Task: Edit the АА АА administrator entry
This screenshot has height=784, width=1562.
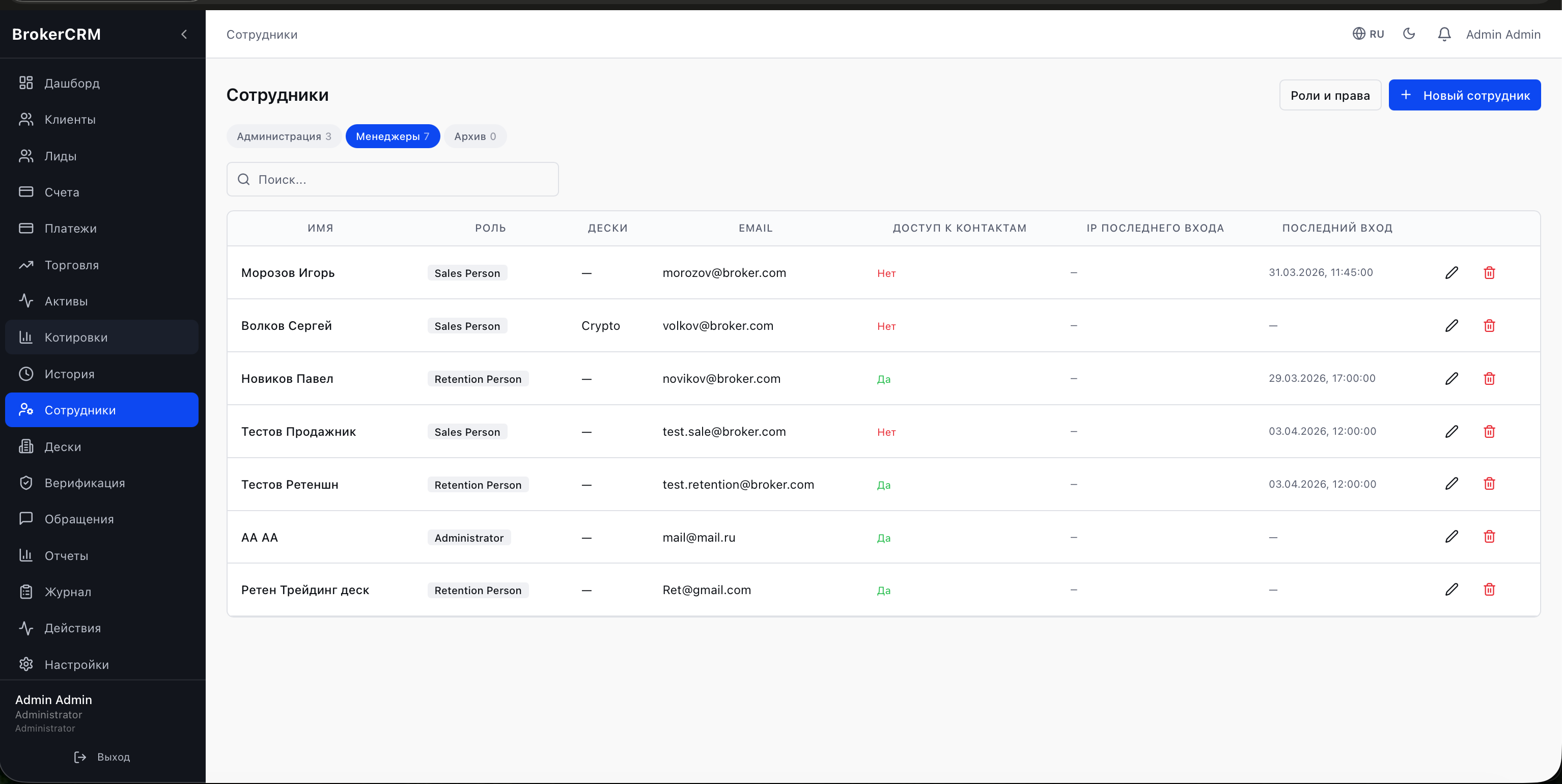Action: tap(1452, 537)
